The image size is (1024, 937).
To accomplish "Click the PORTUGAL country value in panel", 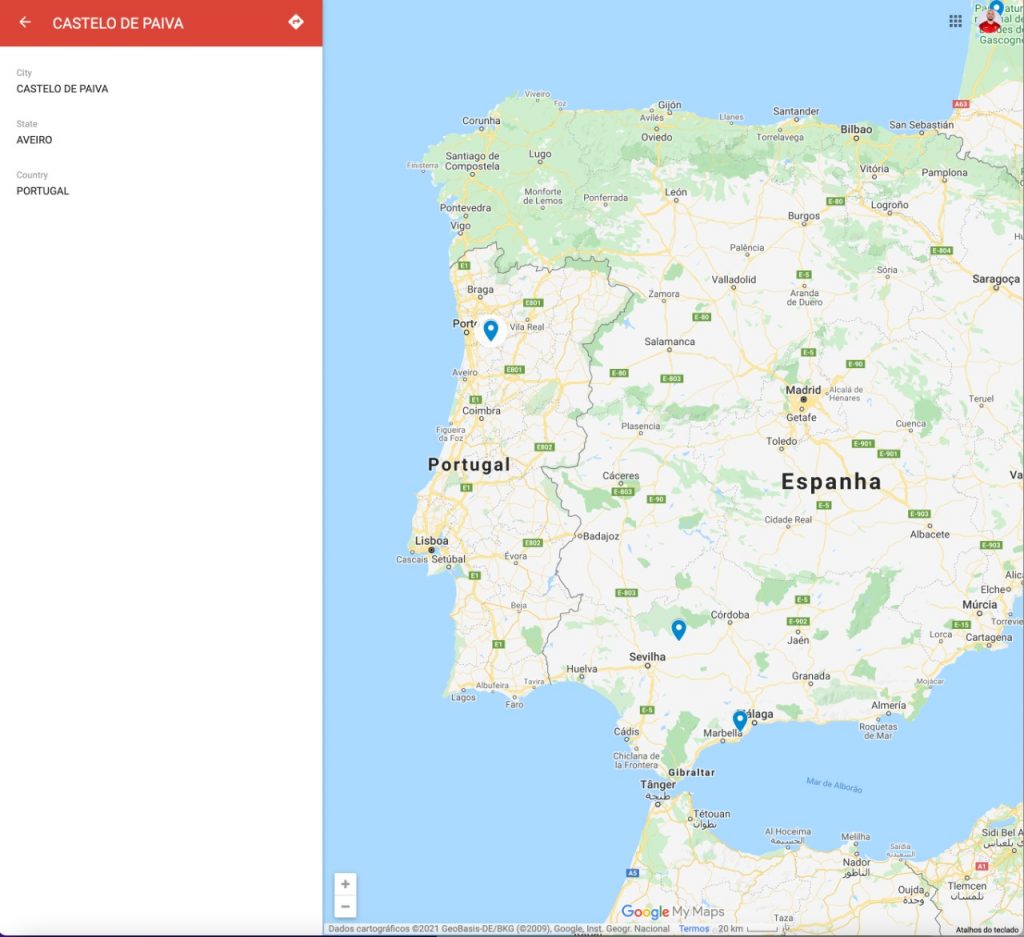I will [x=43, y=191].
